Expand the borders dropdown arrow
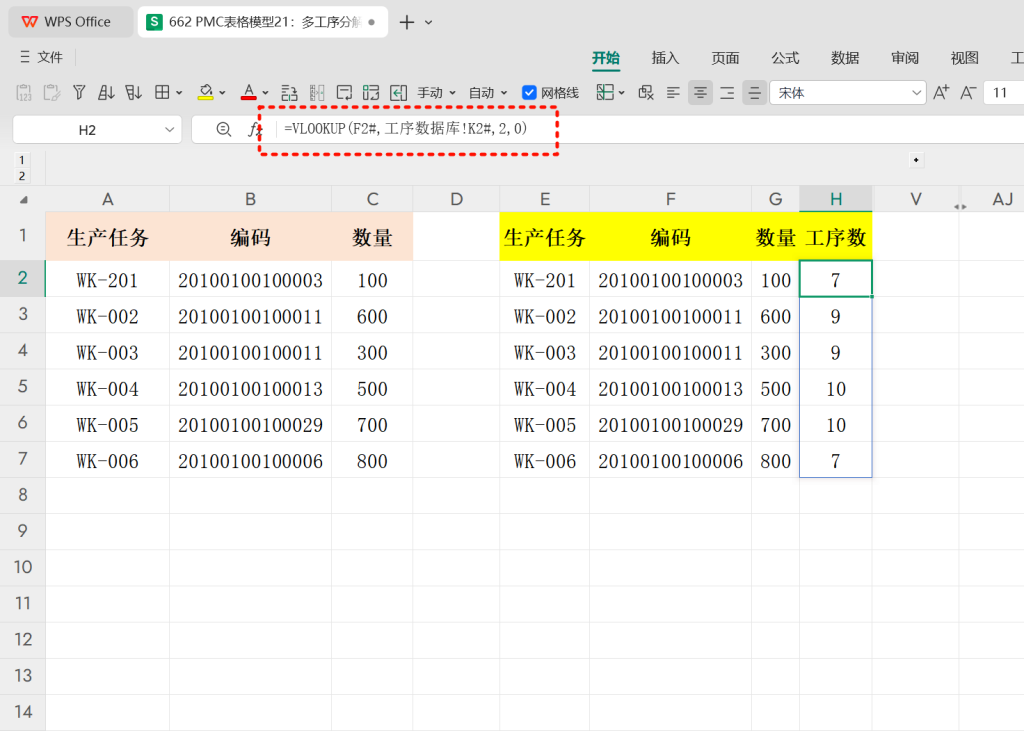 pos(179,93)
